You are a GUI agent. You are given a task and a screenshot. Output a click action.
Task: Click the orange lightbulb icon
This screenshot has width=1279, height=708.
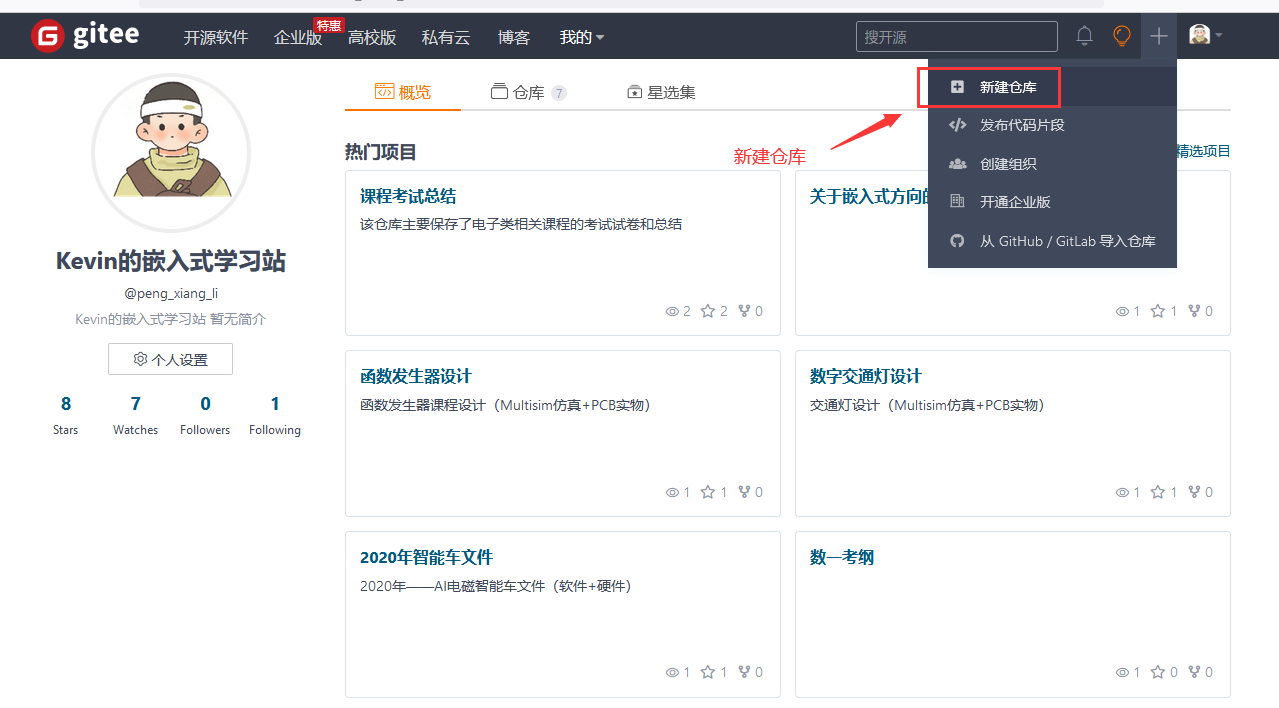(1122, 36)
